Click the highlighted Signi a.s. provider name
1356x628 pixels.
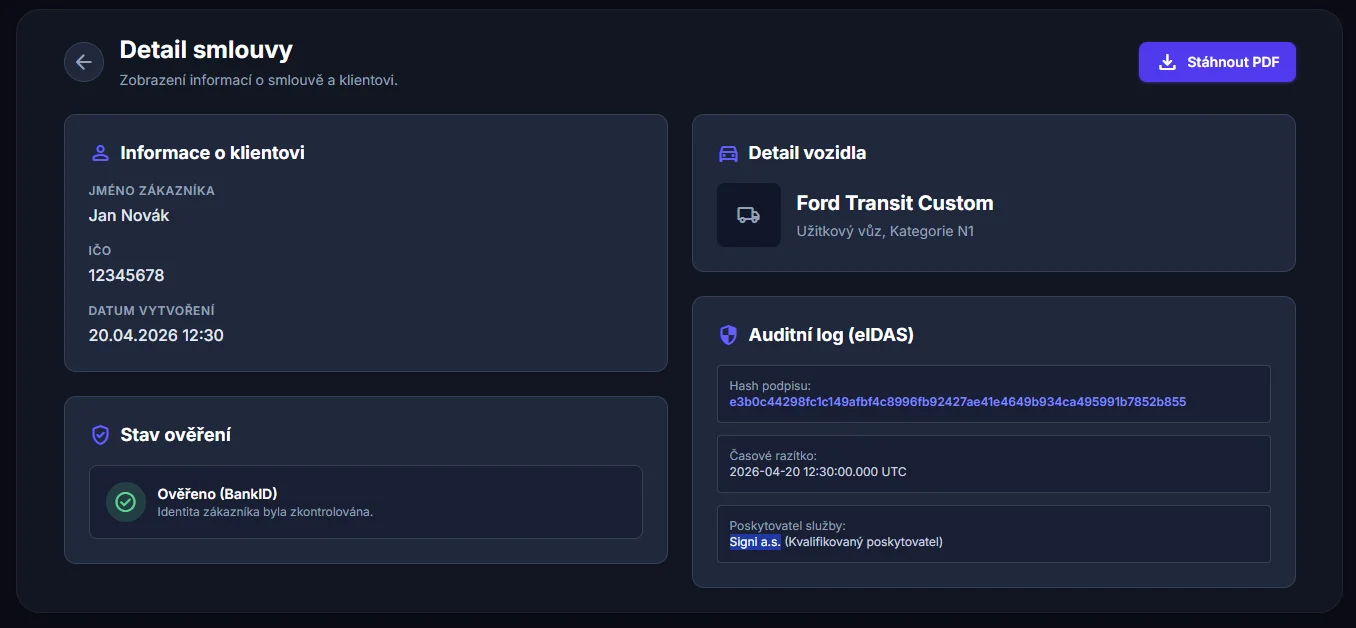755,542
